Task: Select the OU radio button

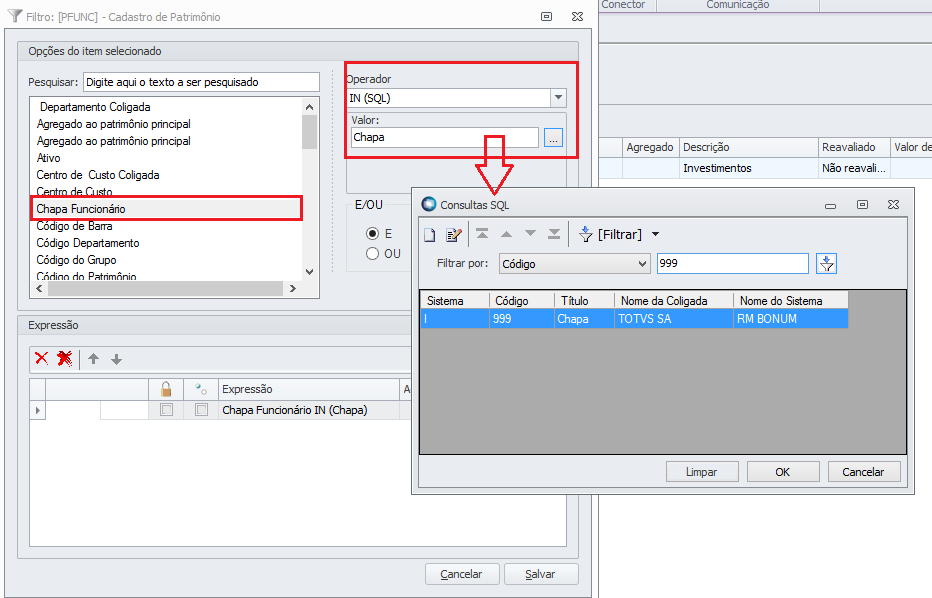Action: click(373, 254)
